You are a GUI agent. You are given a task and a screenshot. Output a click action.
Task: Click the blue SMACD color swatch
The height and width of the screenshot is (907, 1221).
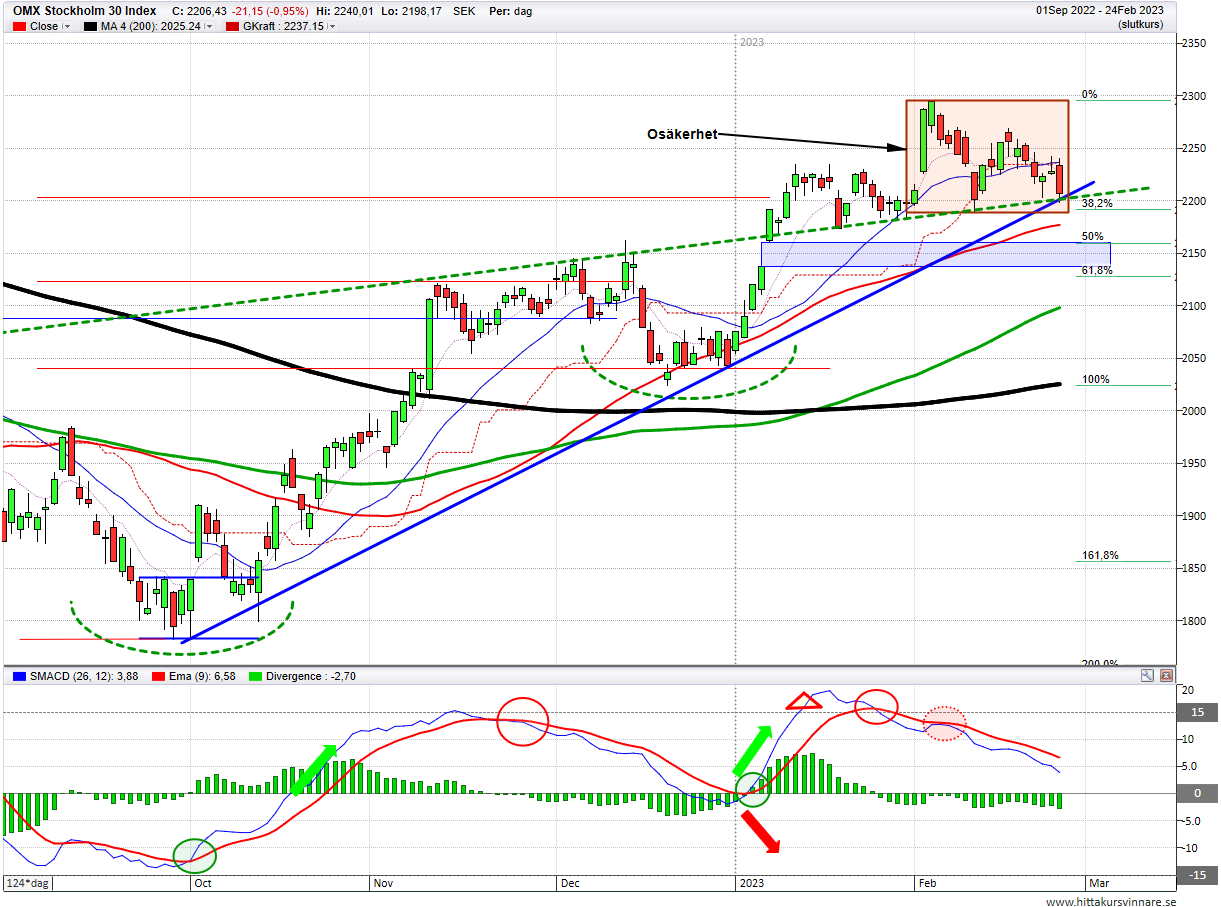(x=19, y=676)
